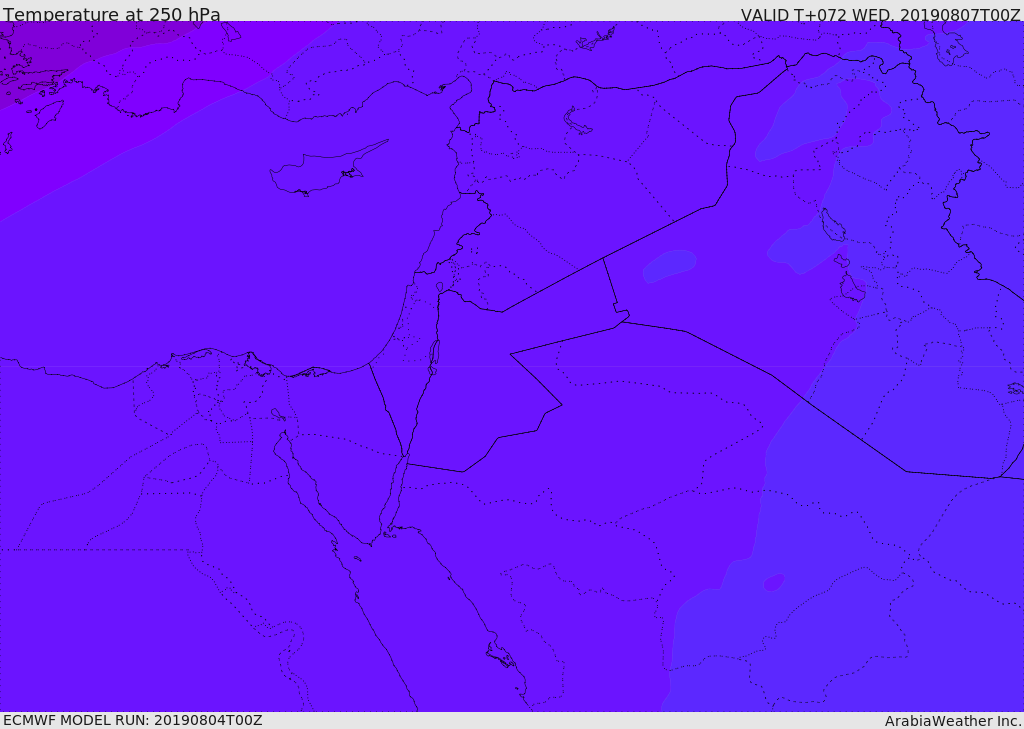The image size is (1024, 729).
Task: Click the 'ECMWF MODEL RUN: 20190804T00Z' text
Action: (x=133, y=720)
